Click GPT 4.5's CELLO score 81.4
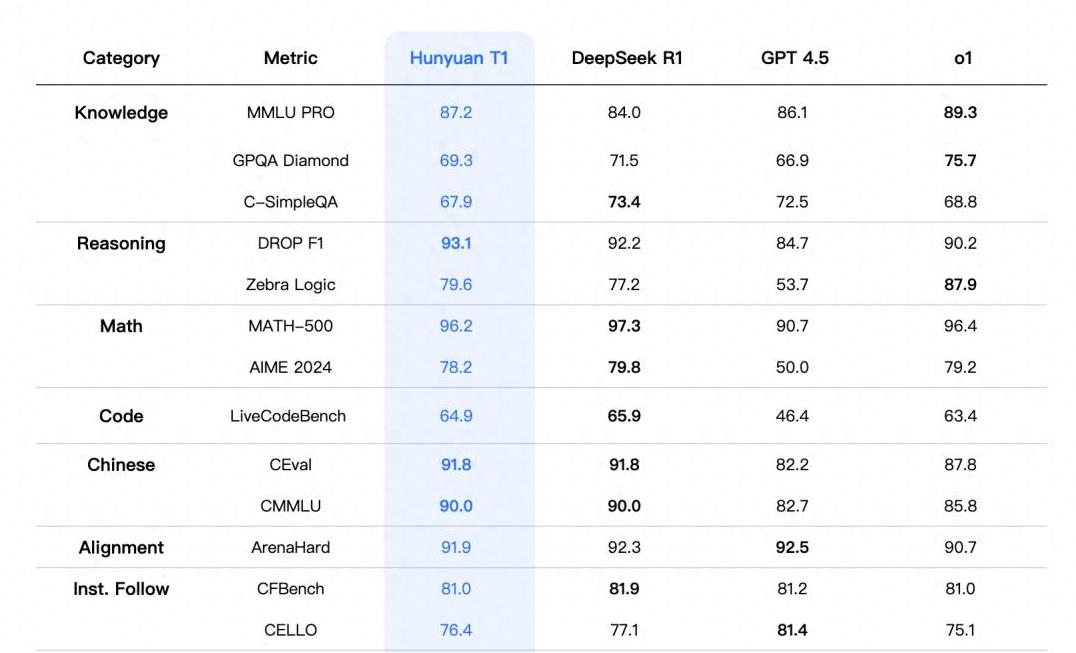The width and height of the screenshot is (1076, 653). [x=792, y=630]
